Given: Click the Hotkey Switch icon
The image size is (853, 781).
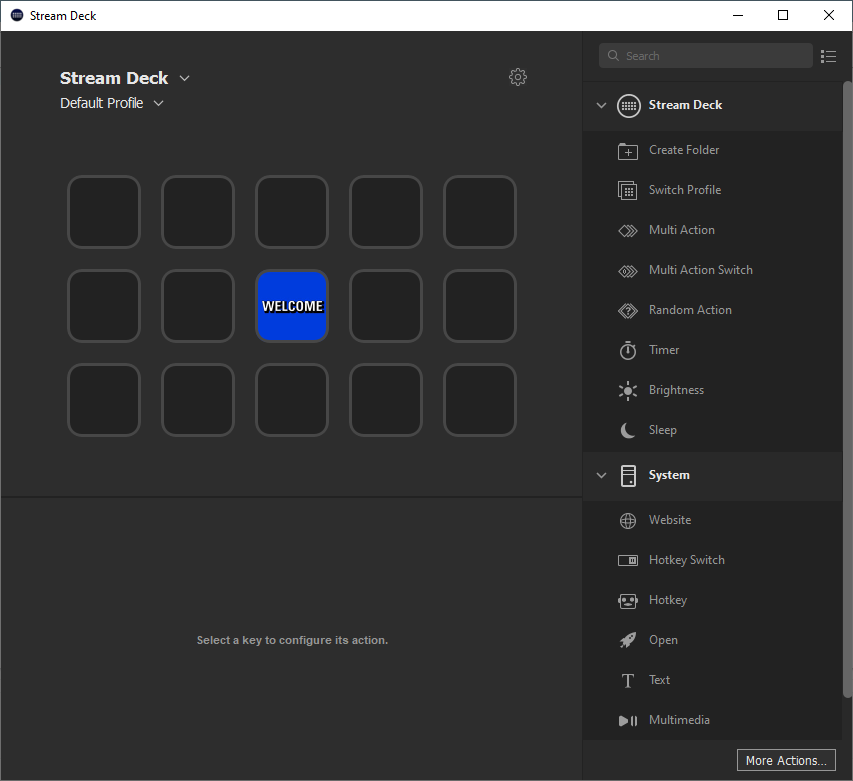Looking at the screenshot, I should click(x=628, y=560).
